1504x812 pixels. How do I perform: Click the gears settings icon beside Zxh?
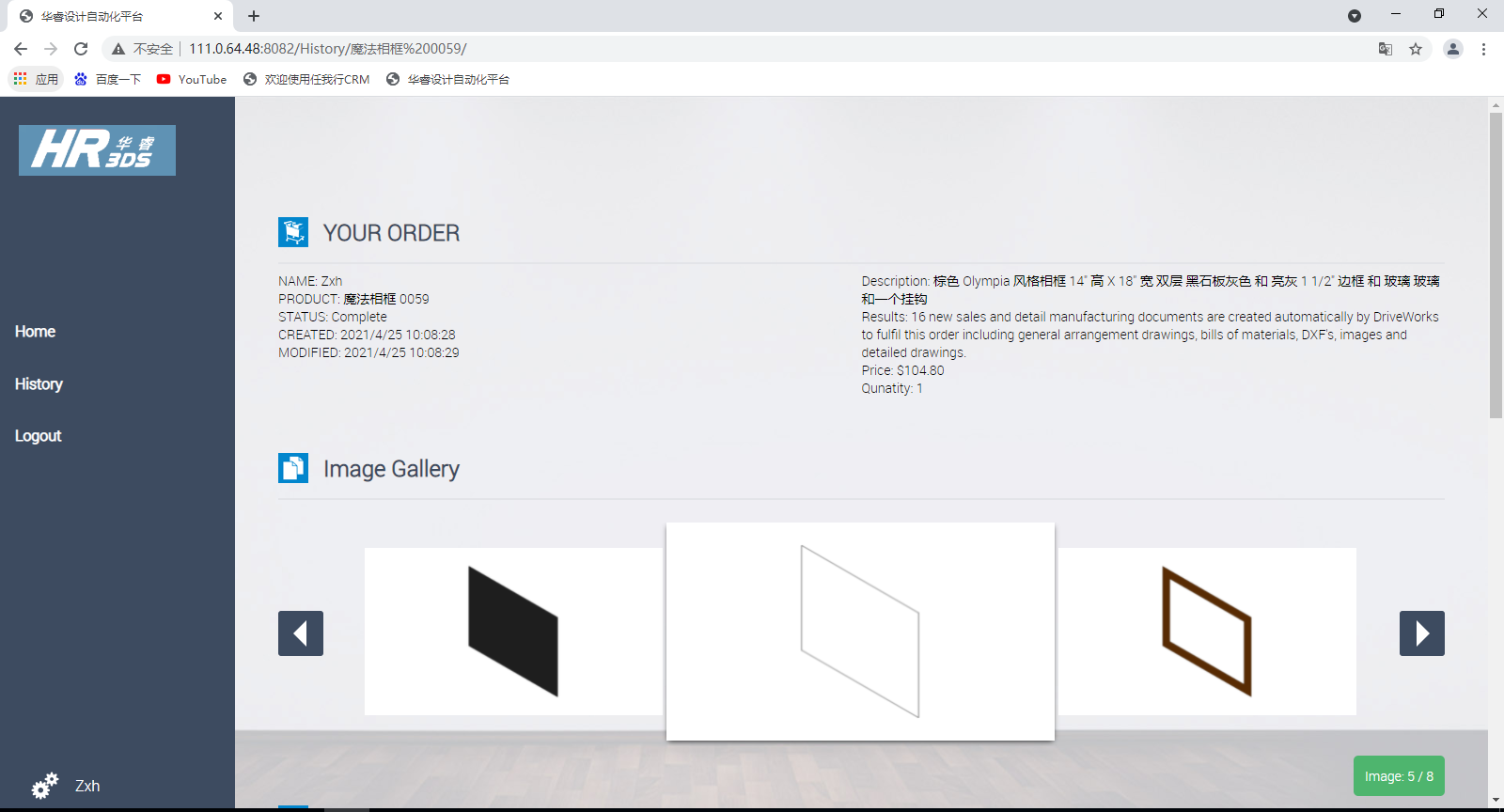pos(44,786)
